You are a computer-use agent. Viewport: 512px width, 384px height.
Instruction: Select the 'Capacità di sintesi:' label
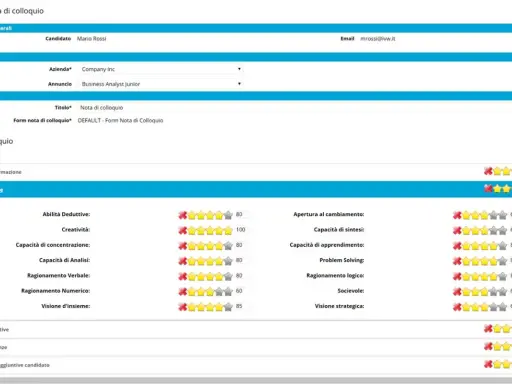[x=339, y=230]
